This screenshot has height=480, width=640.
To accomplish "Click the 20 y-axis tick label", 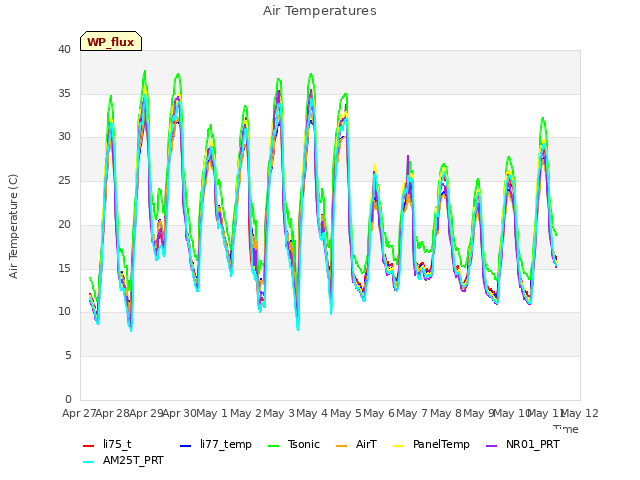I will pos(64,224).
